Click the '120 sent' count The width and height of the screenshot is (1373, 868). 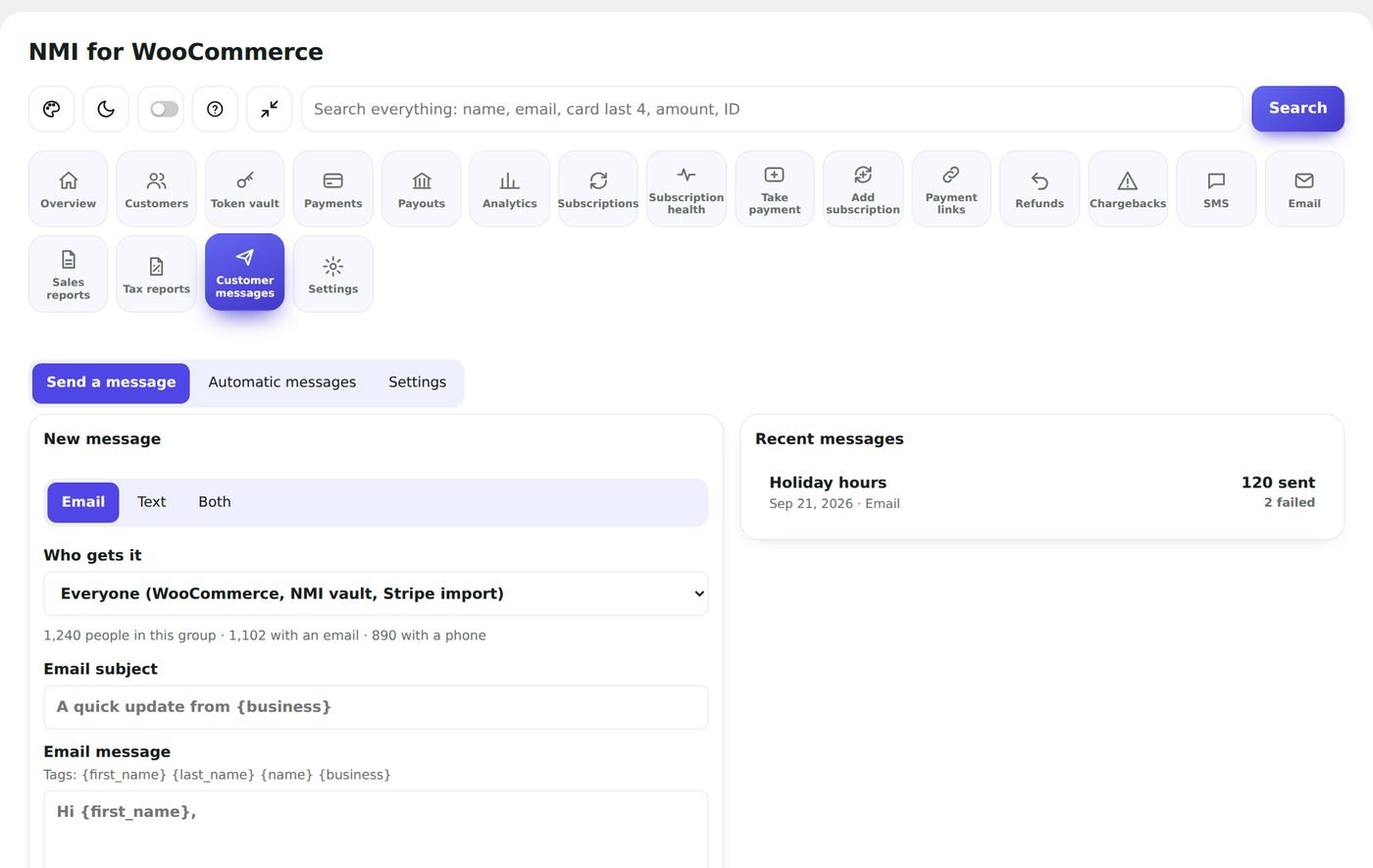1278,483
